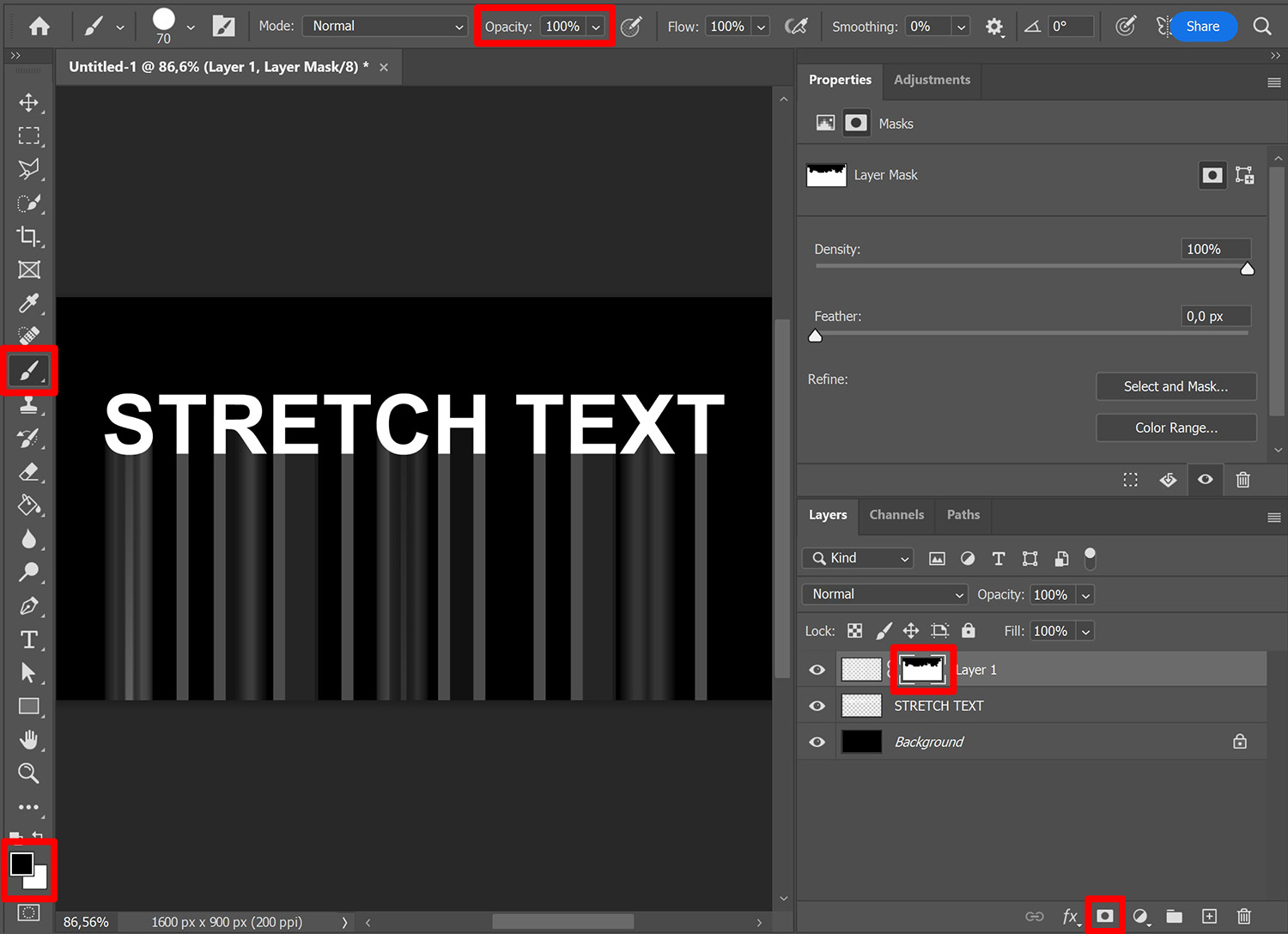Open the Crop tool

(28, 236)
